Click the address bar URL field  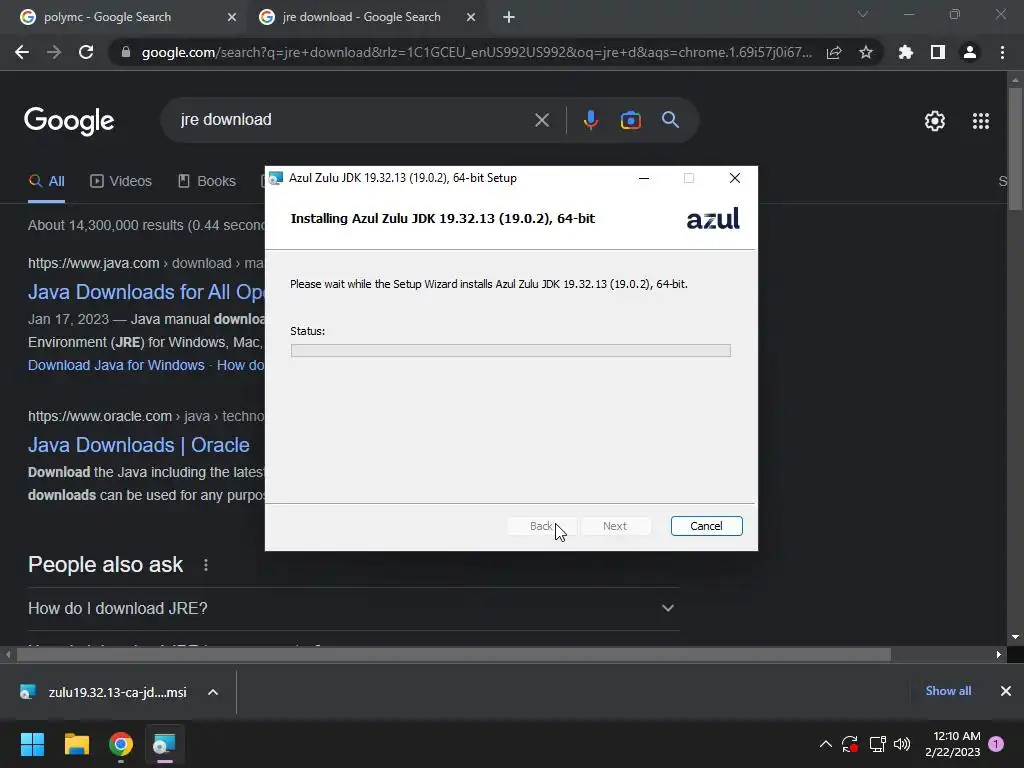pyautogui.click(x=477, y=52)
